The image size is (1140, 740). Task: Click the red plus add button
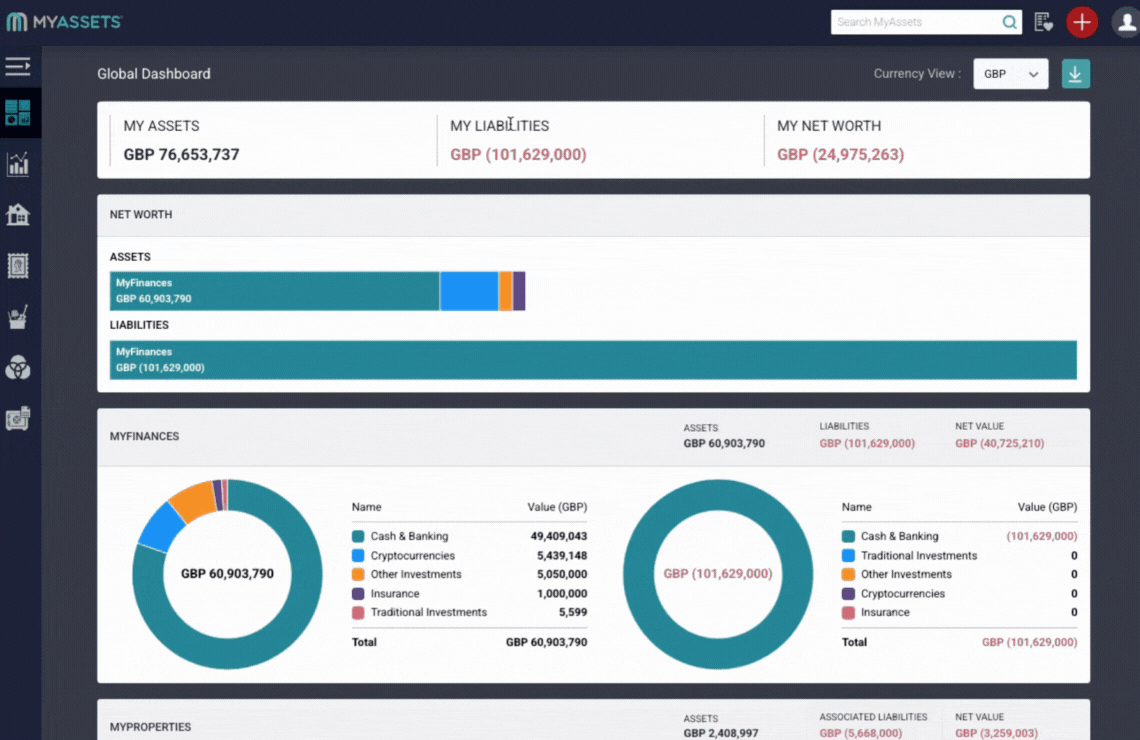coord(1082,22)
